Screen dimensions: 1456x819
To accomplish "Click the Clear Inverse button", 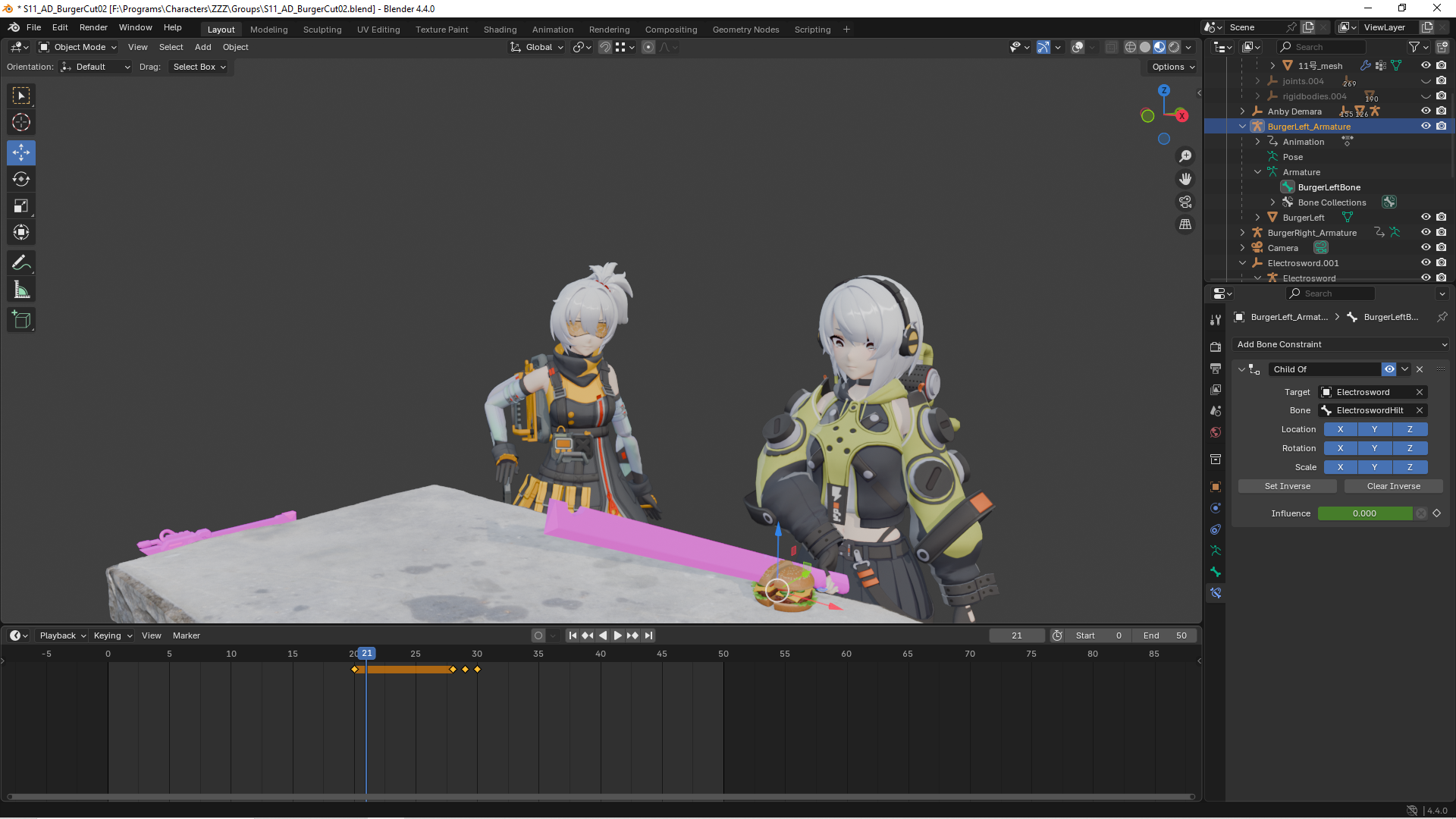I will click(1393, 486).
